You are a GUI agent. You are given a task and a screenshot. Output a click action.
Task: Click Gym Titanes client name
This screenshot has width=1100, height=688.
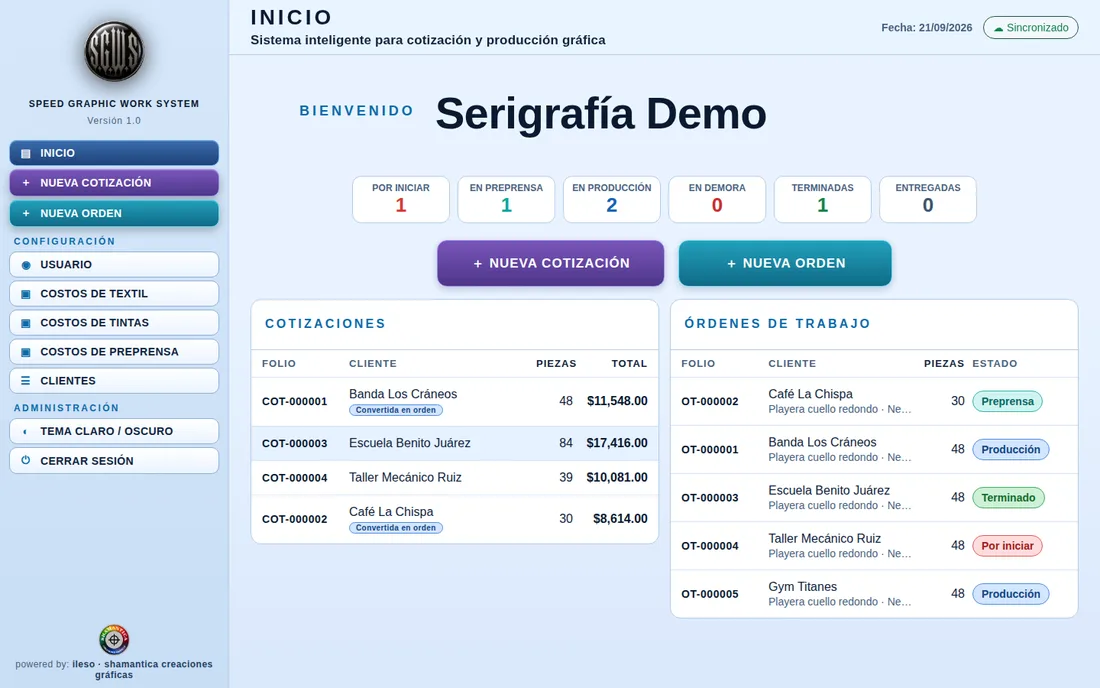pos(803,587)
